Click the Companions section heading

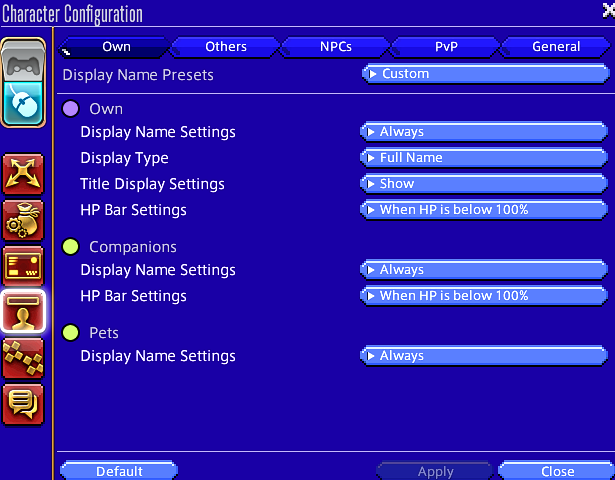point(133,247)
